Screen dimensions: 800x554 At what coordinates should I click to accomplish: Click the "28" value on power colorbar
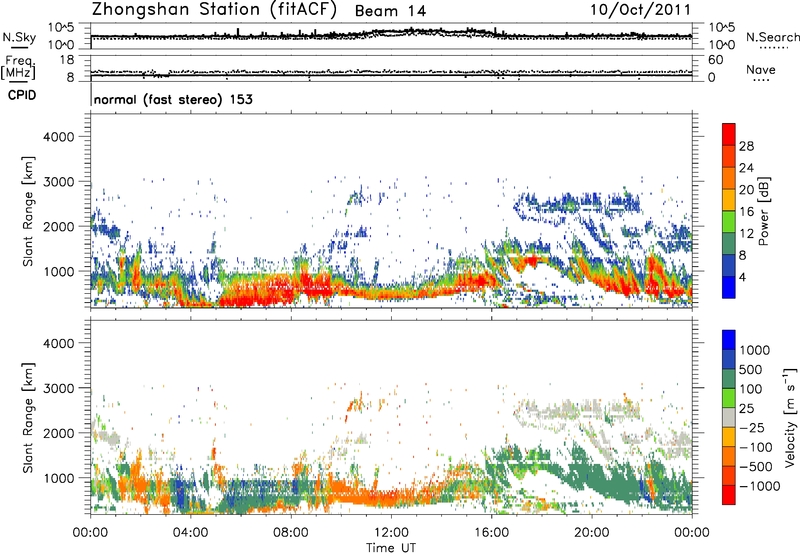click(746, 146)
